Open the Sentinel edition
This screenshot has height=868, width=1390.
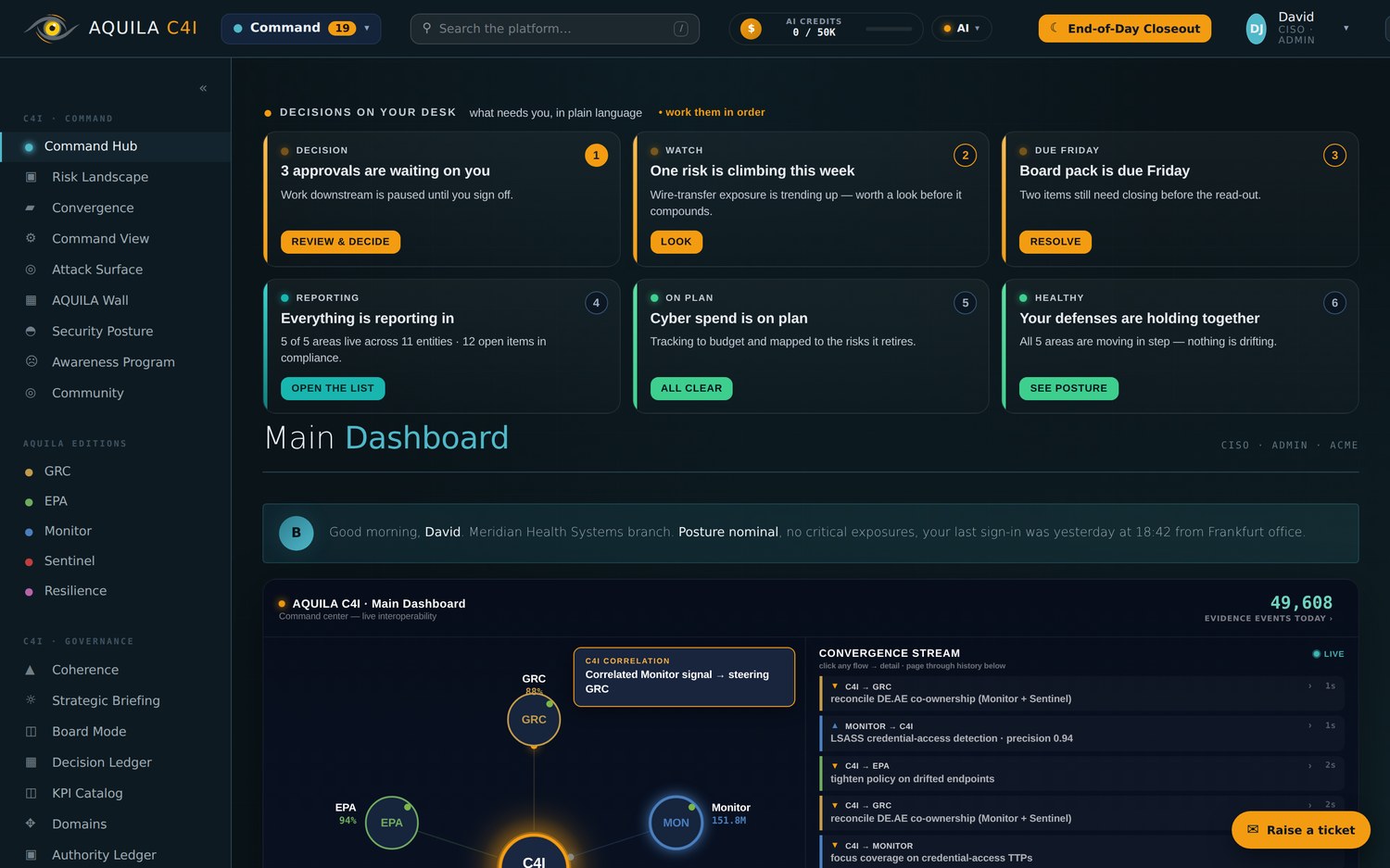(x=69, y=560)
